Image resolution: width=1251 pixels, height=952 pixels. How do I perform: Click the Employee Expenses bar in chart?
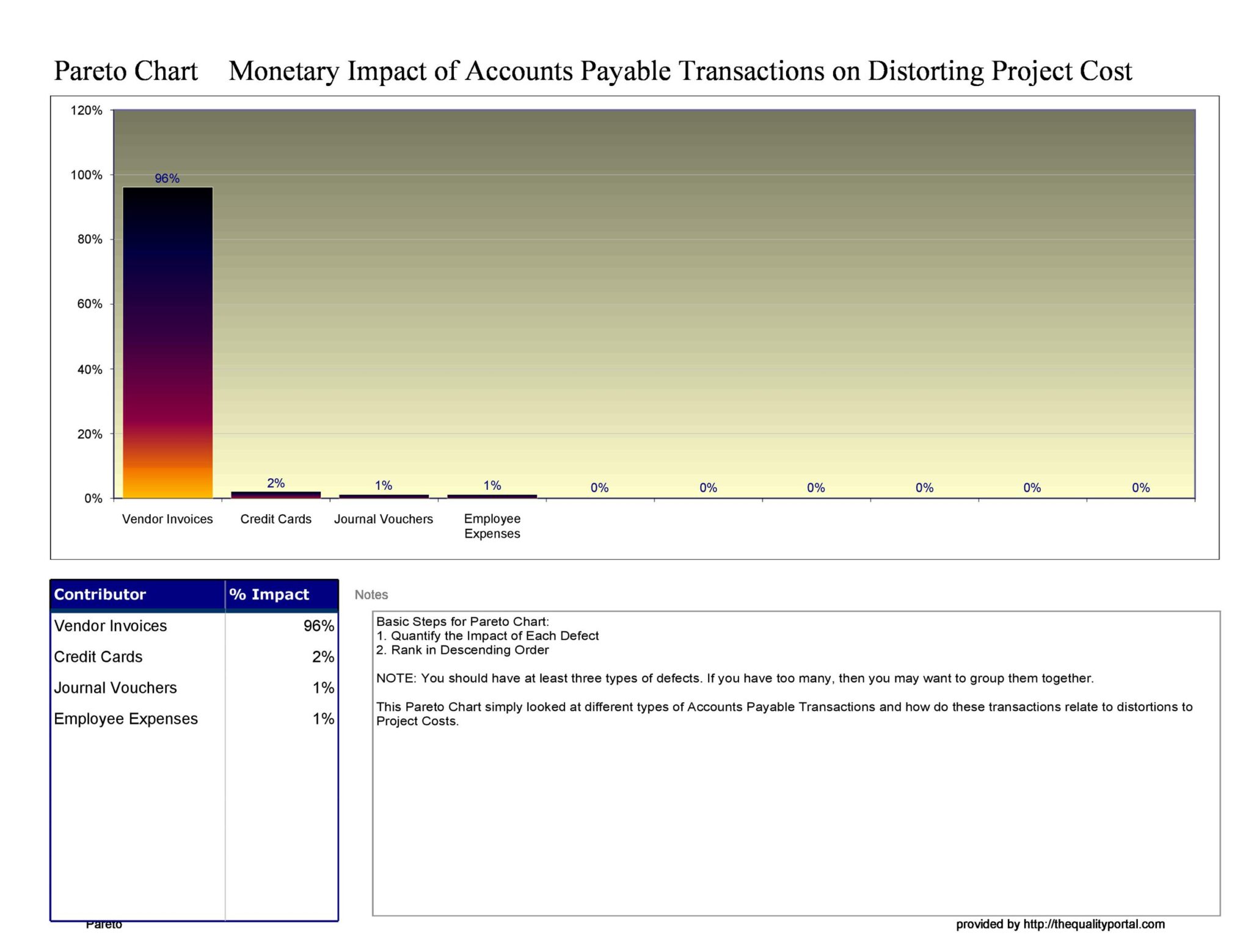492,496
